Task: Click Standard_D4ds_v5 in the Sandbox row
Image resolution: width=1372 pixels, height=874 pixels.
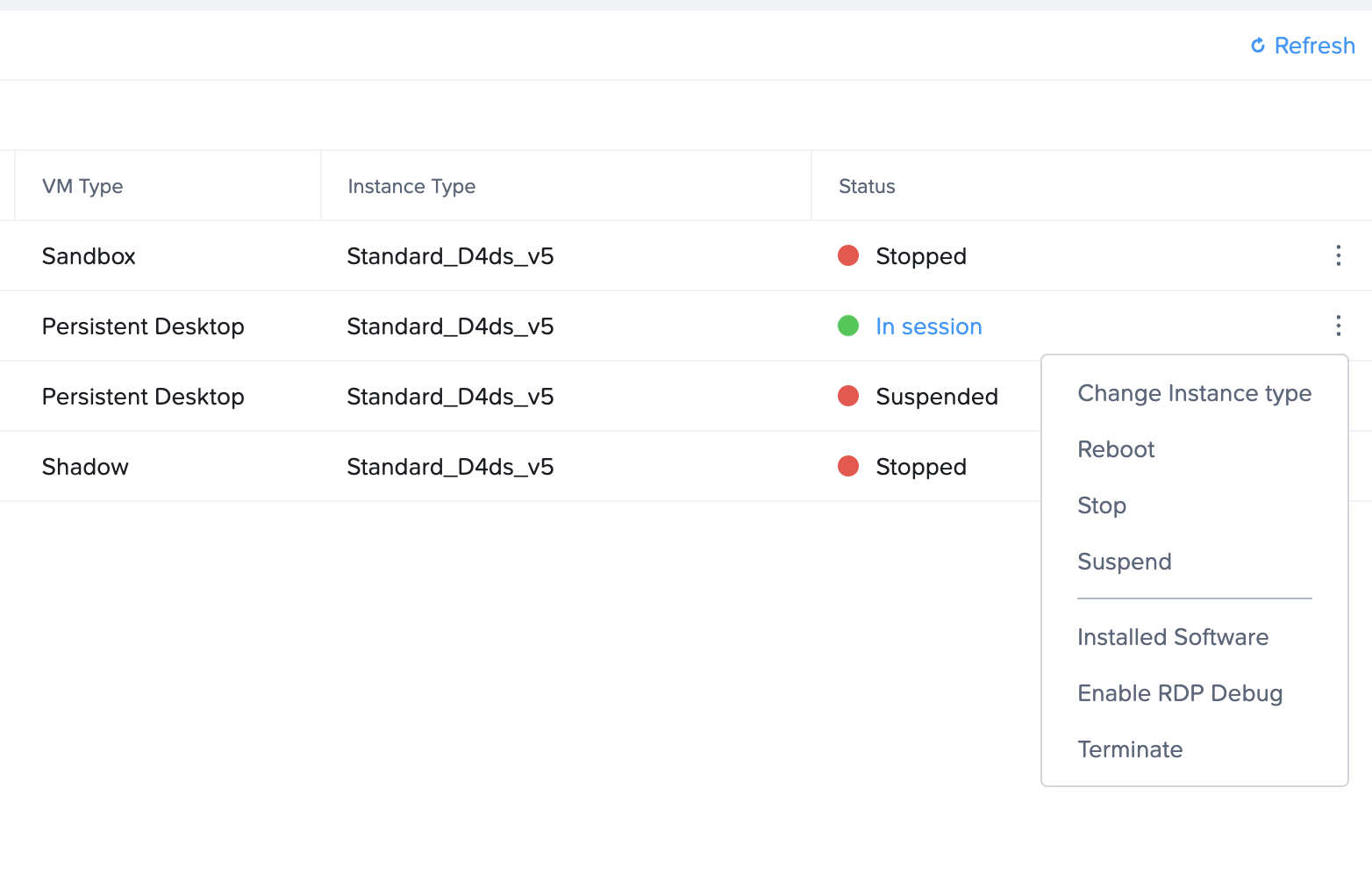Action: [x=450, y=256]
